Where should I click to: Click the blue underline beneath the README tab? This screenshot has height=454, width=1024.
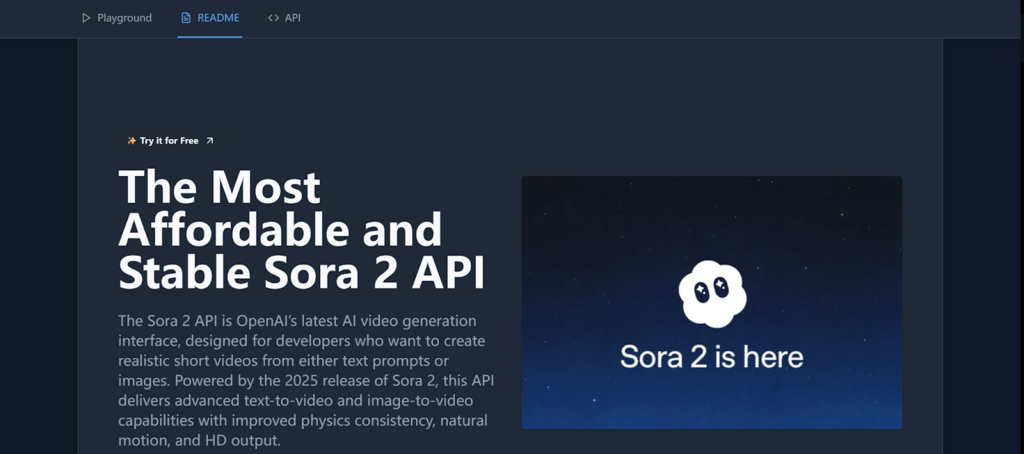point(210,37)
